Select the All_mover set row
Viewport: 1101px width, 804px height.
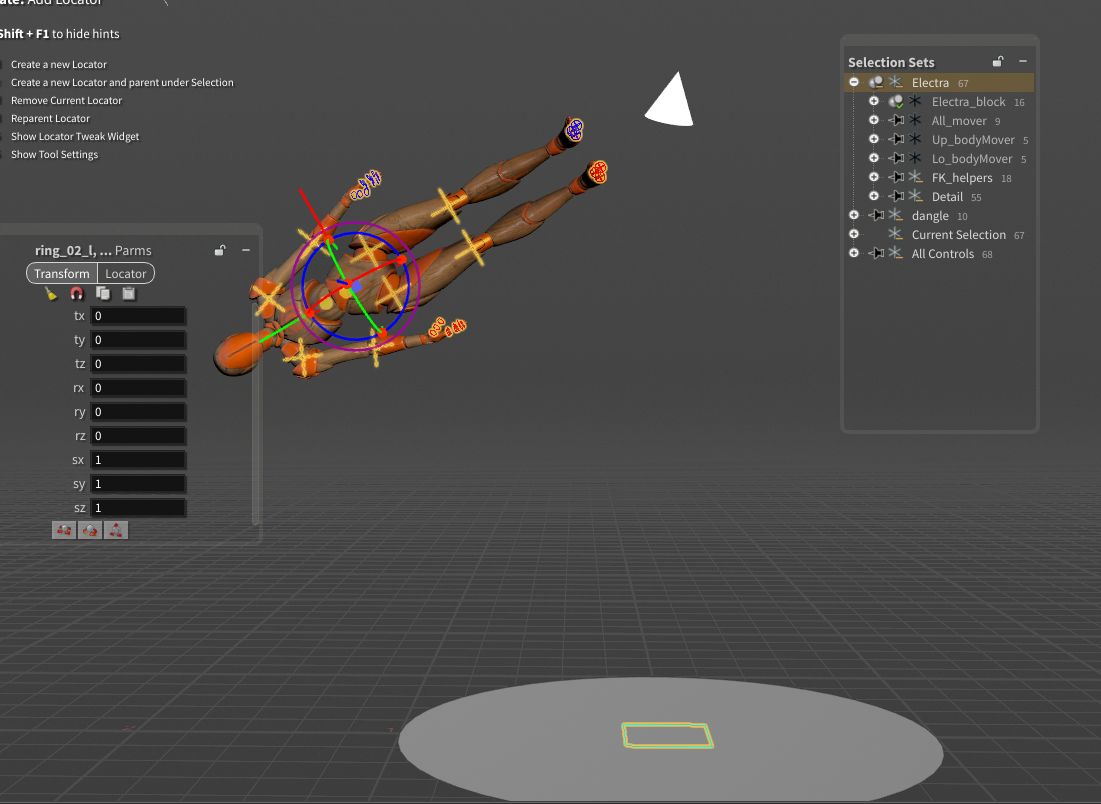(939, 121)
